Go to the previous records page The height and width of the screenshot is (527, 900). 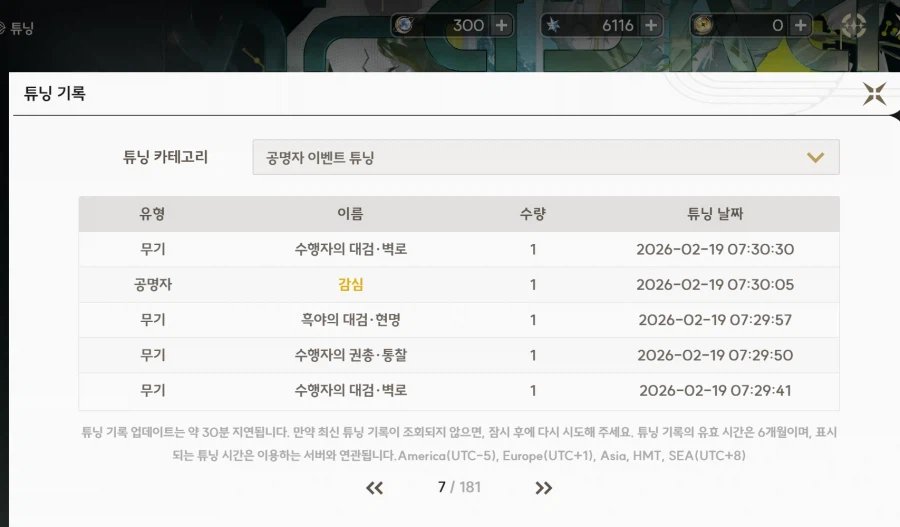(x=374, y=488)
